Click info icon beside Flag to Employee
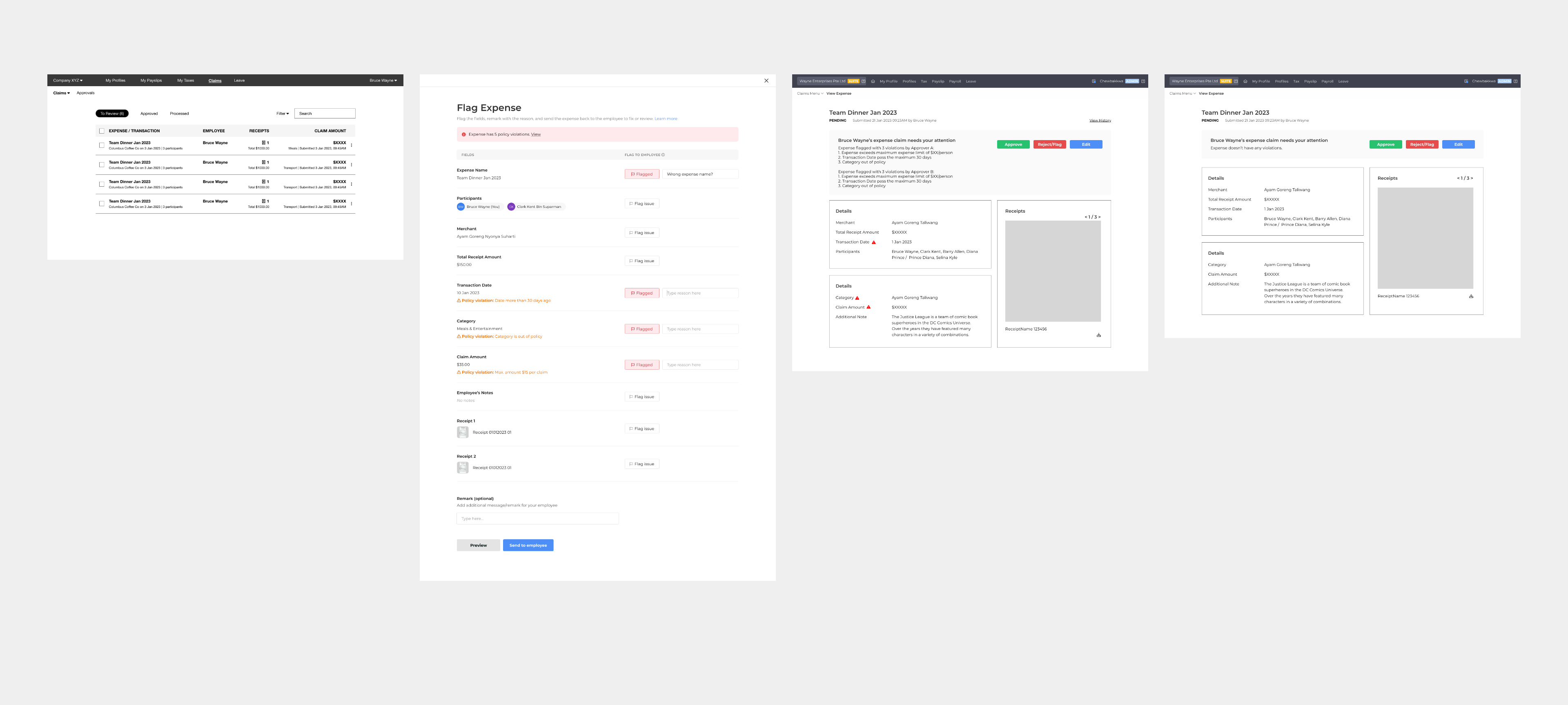Screen dimensions: 1568x705 [x=663, y=155]
